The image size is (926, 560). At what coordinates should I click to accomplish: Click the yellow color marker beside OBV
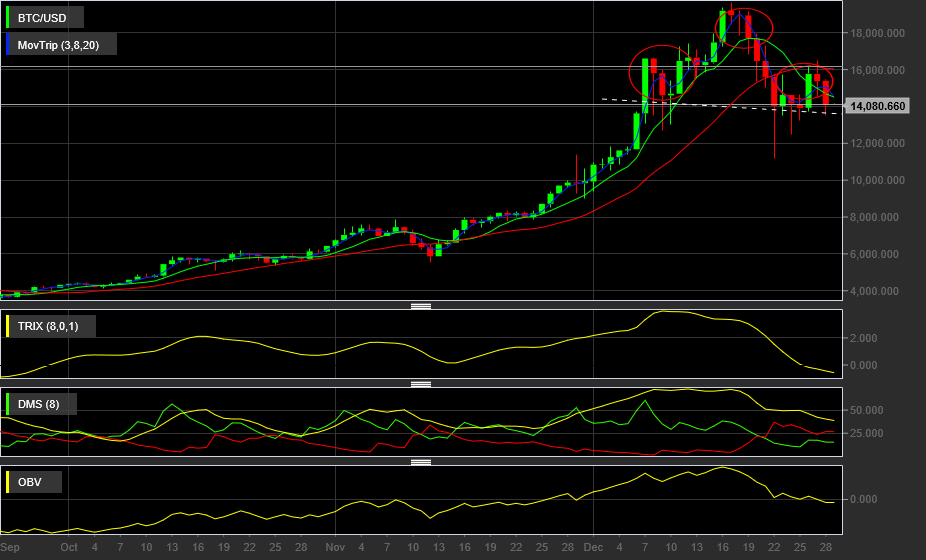8,482
